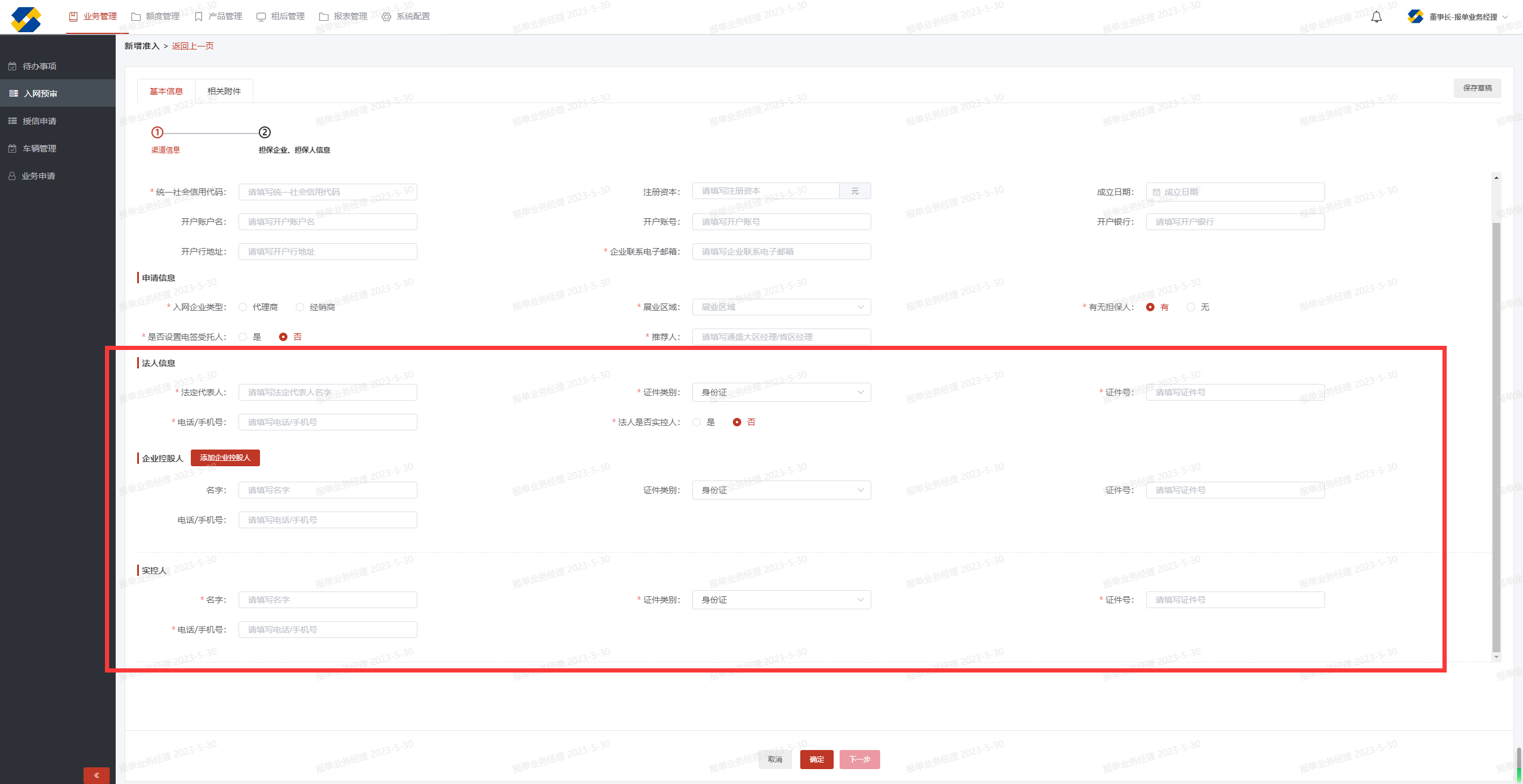Viewport: 1523px width, 784px height.
Task: Switch to the 相关附件 tab
Action: pyautogui.click(x=224, y=91)
